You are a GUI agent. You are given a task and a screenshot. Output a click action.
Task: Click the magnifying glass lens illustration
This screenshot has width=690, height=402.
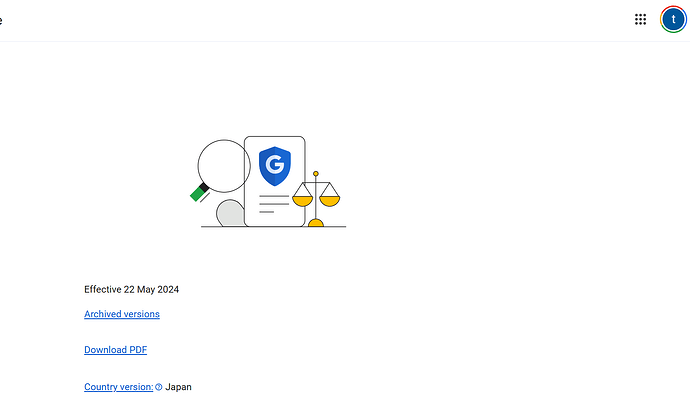224,166
